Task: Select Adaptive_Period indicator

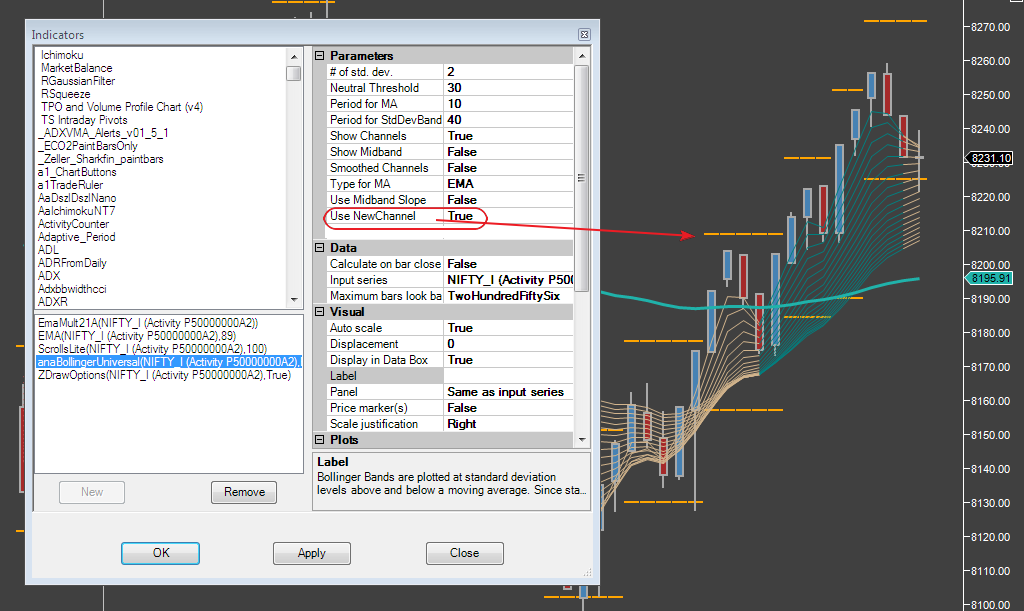Action: [76, 237]
